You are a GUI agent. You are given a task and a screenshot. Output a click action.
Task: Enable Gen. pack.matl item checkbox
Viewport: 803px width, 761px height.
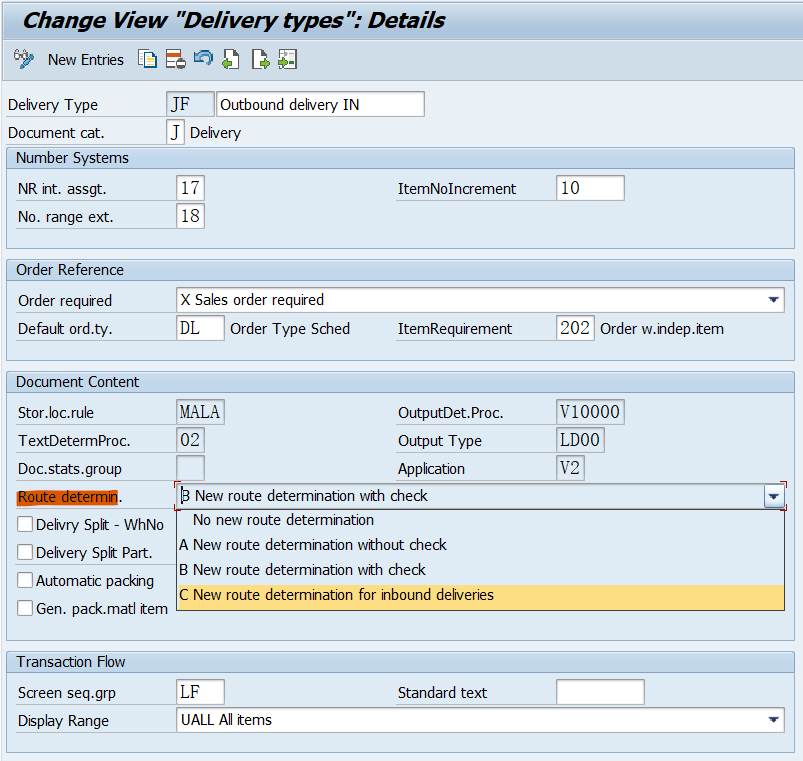[22, 607]
